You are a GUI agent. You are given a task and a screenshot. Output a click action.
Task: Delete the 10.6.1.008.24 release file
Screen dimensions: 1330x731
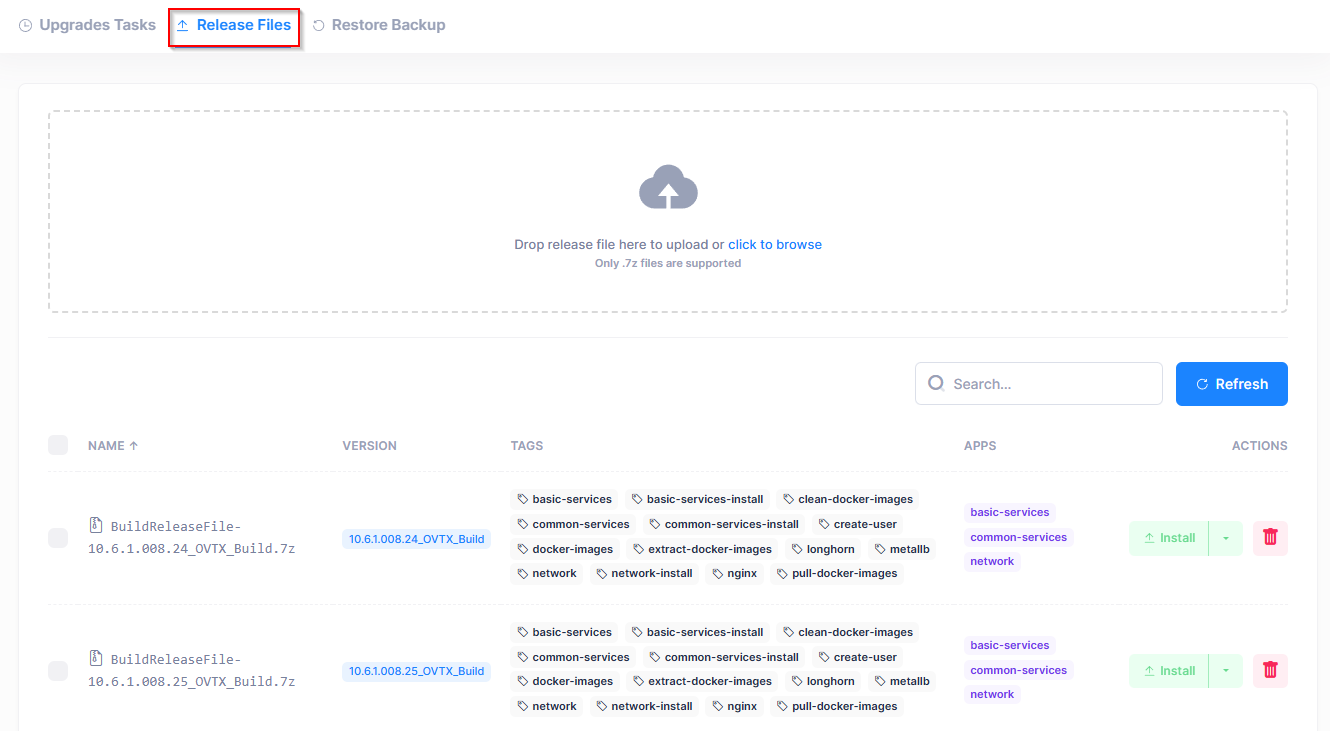[1270, 538]
